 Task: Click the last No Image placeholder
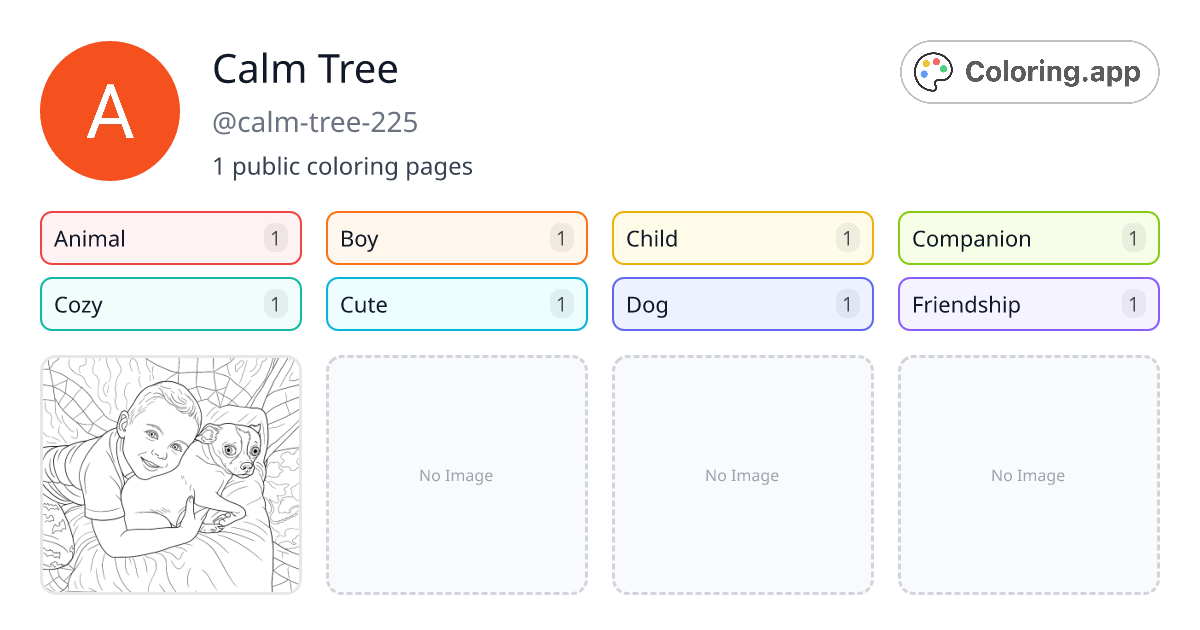1028,475
